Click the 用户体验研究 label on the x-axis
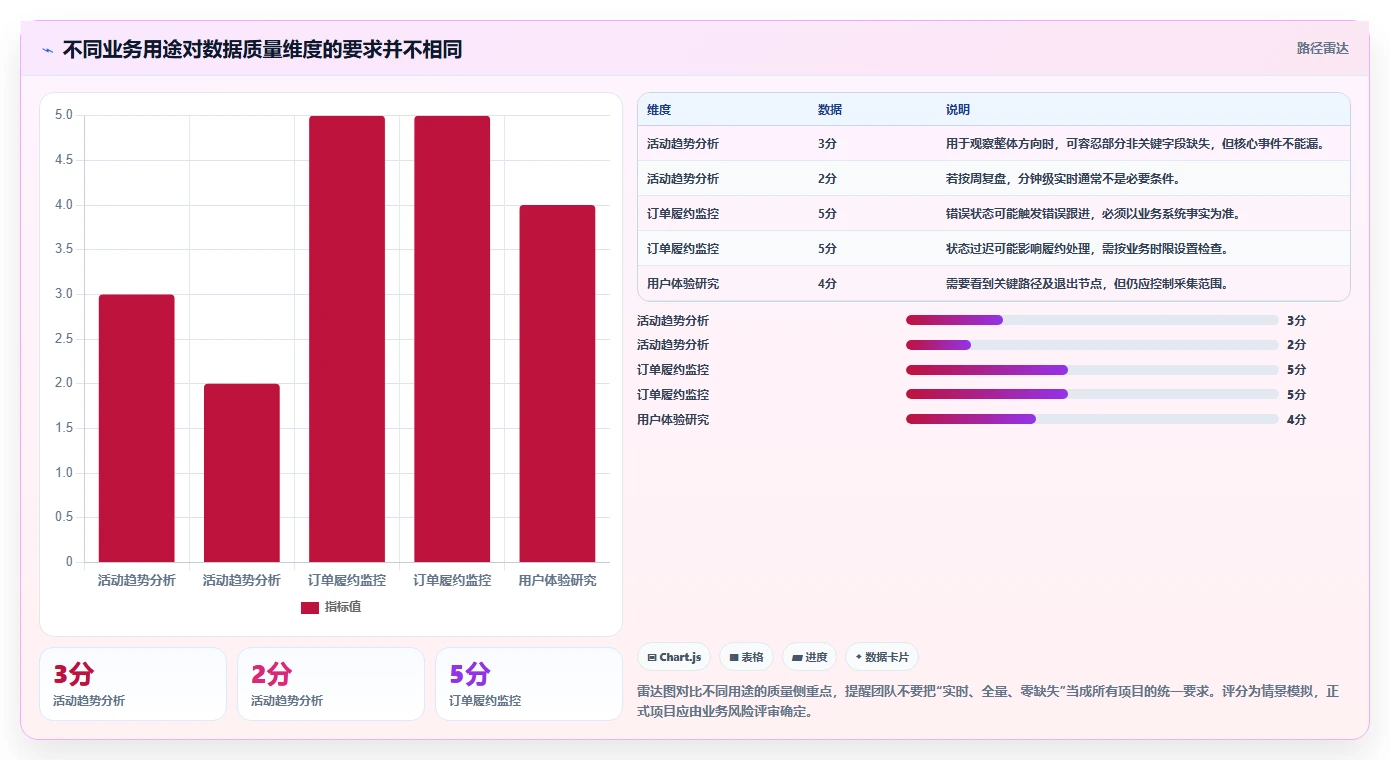 [x=557, y=580]
